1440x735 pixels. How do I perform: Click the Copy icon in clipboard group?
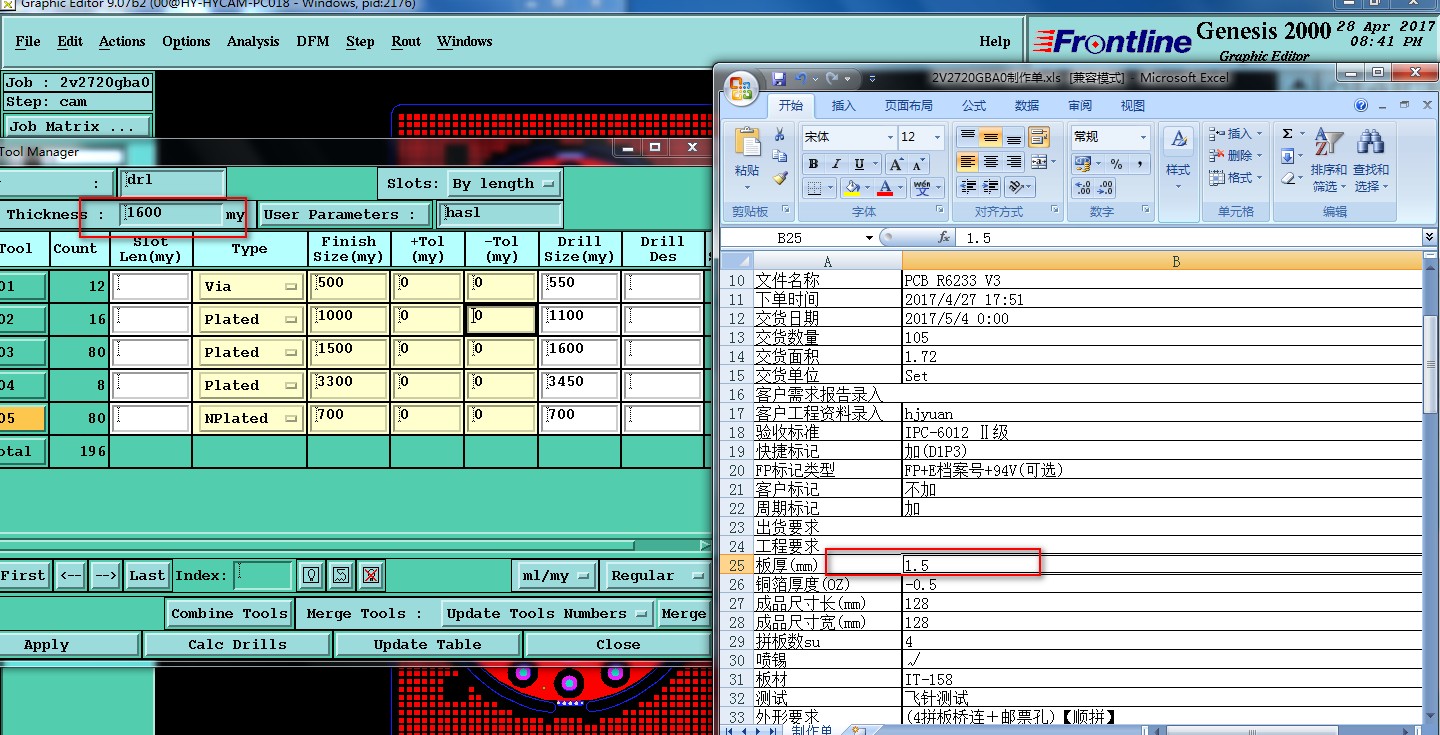tap(780, 157)
